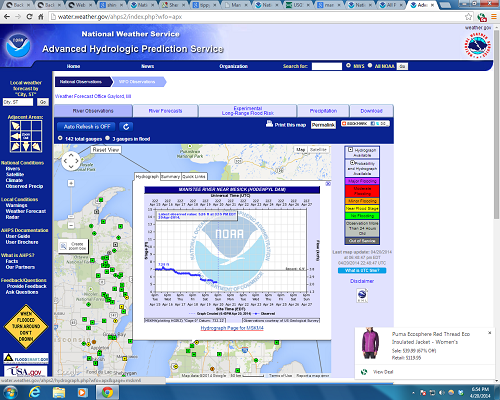Open the Windows Start button
500x400 pixels.
10,392
